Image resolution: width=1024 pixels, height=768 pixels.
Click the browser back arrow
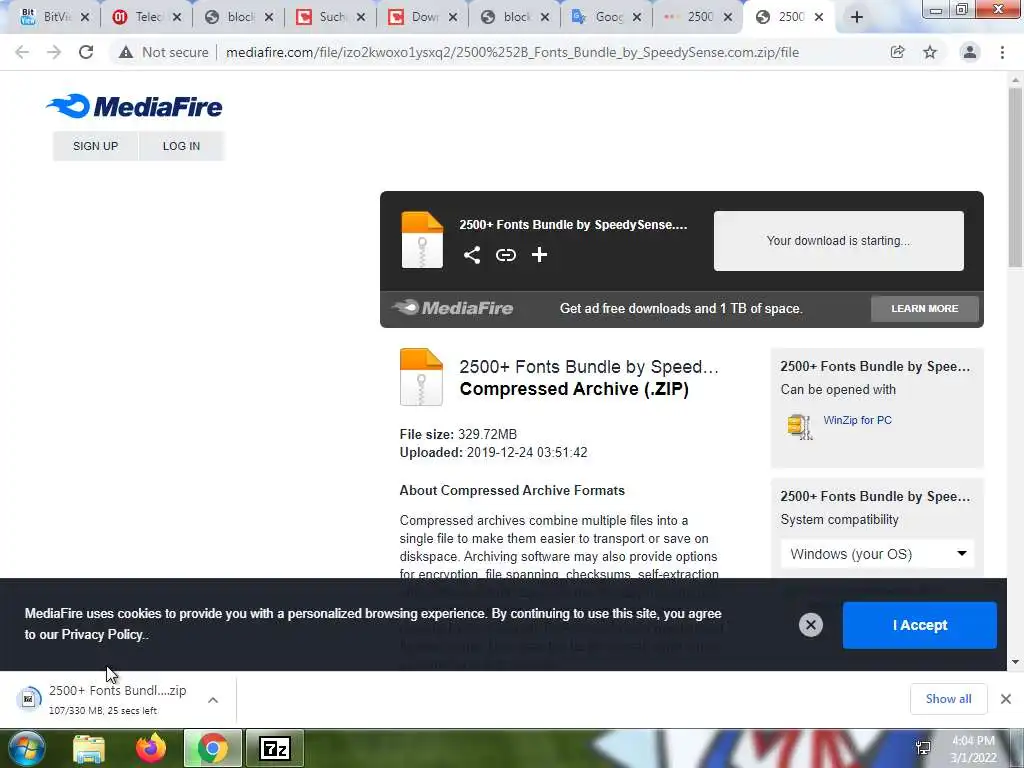pos(22,52)
